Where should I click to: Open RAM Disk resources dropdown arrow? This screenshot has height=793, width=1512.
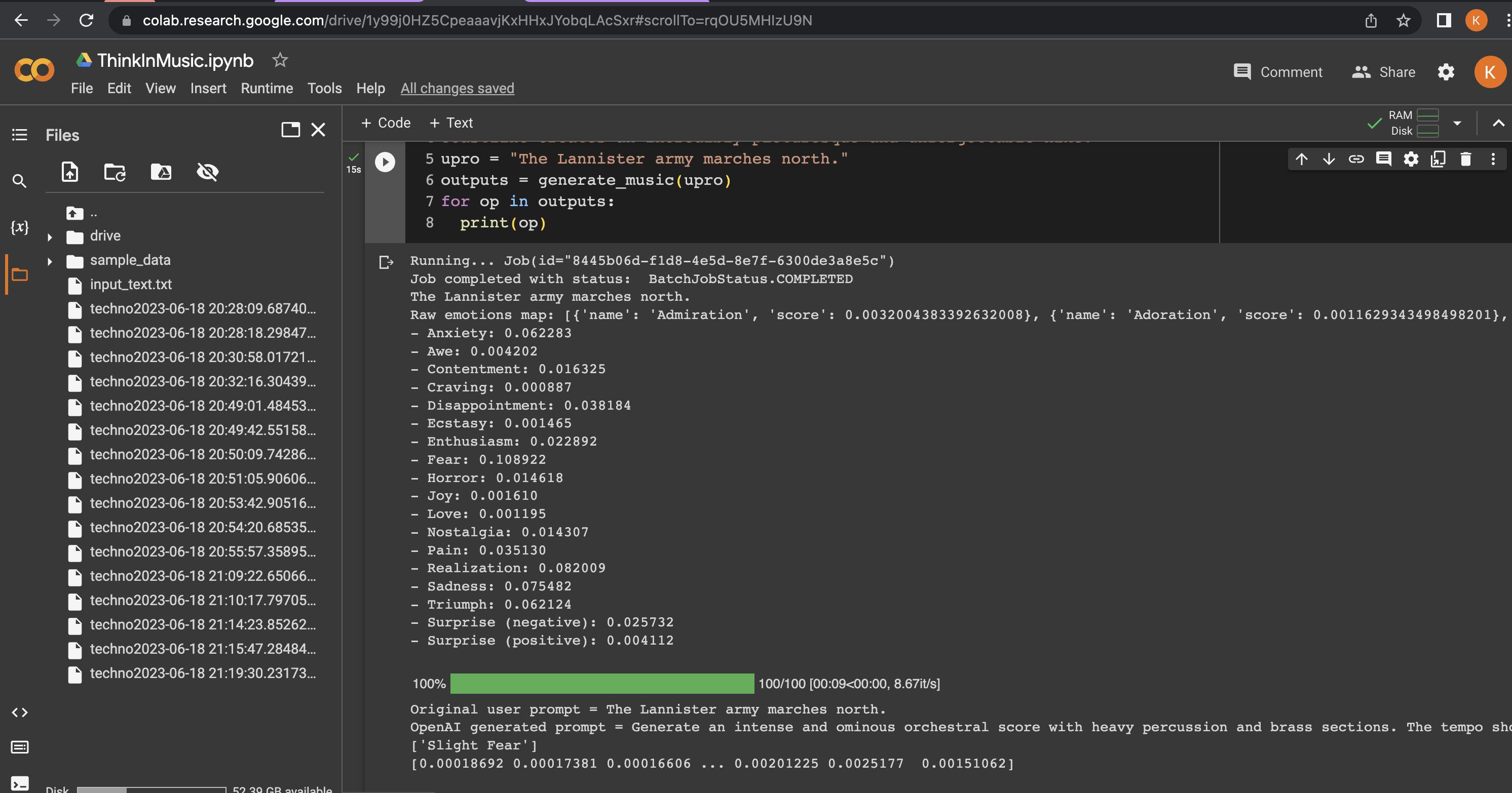pyautogui.click(x=1457, y=123)
